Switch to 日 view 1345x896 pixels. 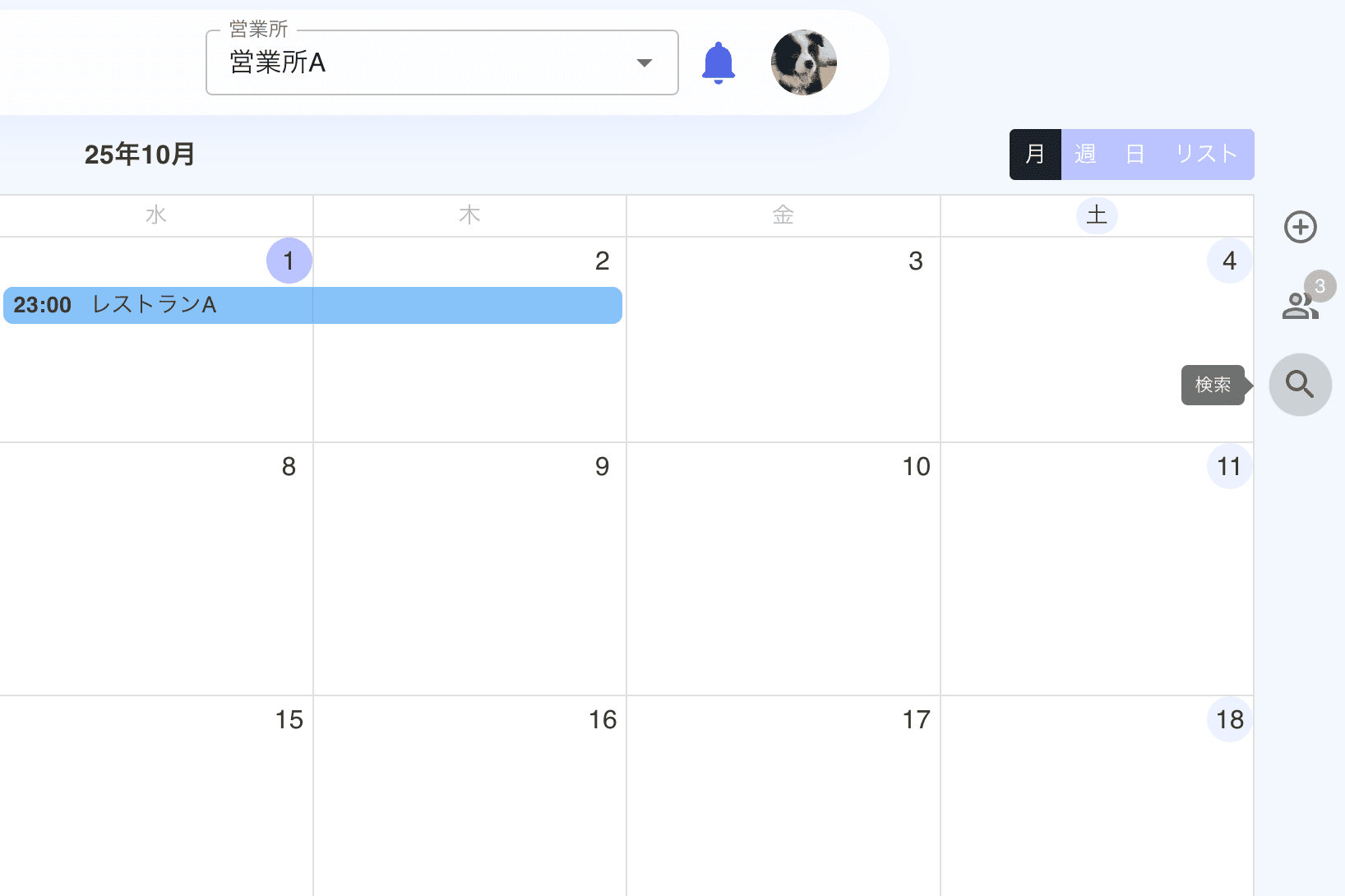pyautogui.click(x=1135, y=154)
